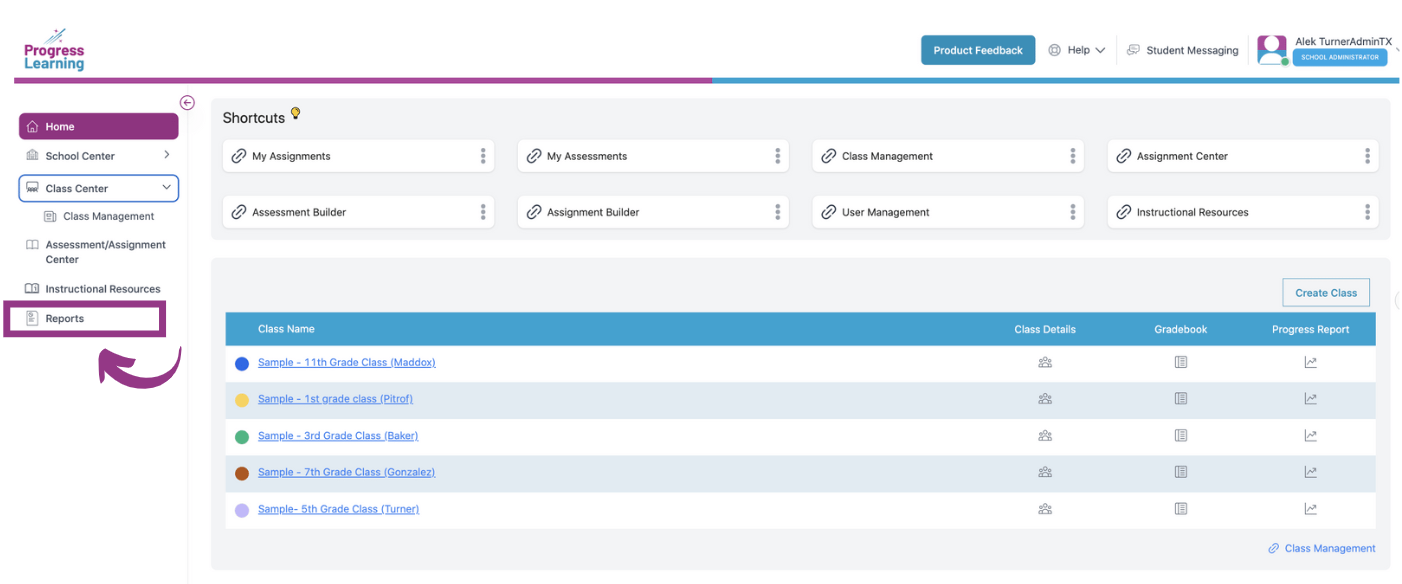Open the Instructional Resources shortcut card
Viewport: 1402px width, 584px height.
pos(1243,212)
